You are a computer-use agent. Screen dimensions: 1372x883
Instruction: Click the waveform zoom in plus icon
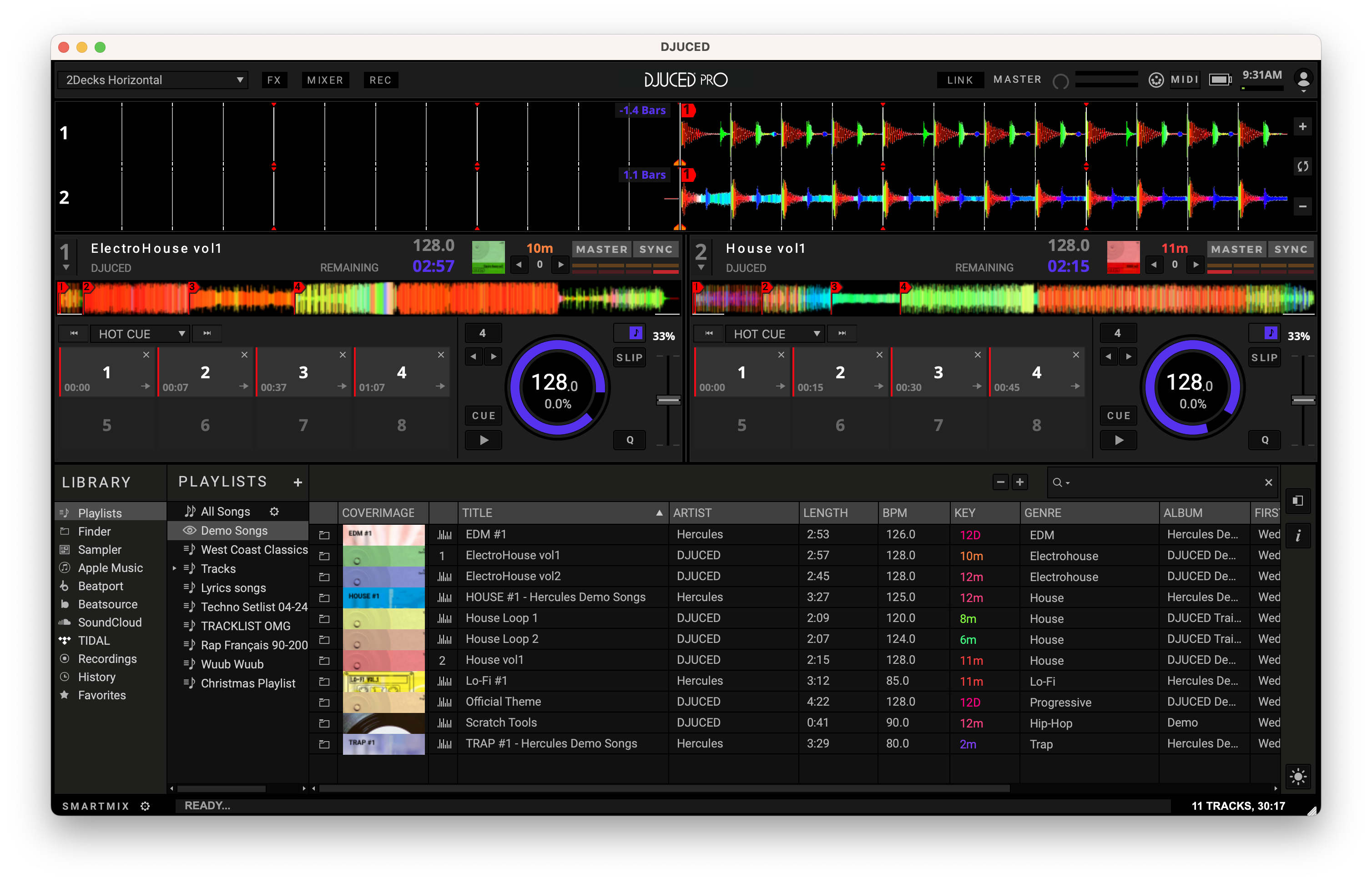point(1302,127)
